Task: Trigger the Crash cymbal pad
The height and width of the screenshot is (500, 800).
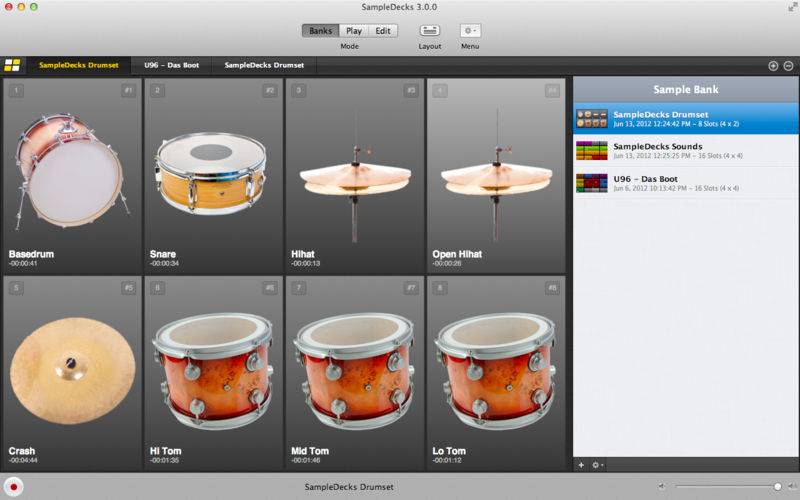Action: point(72,373)
